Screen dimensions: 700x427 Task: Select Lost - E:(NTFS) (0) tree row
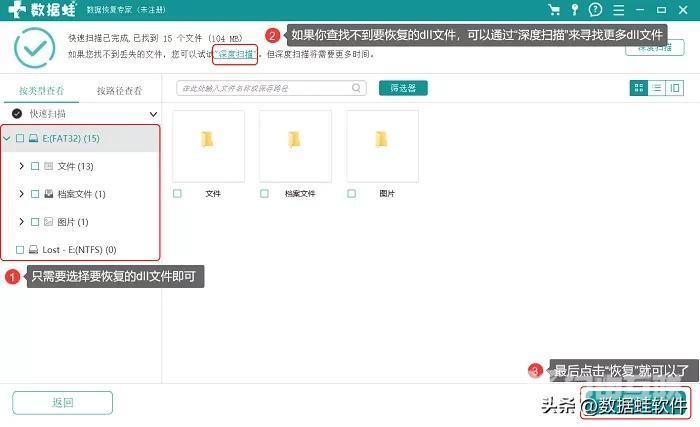(x=79, y=250)
